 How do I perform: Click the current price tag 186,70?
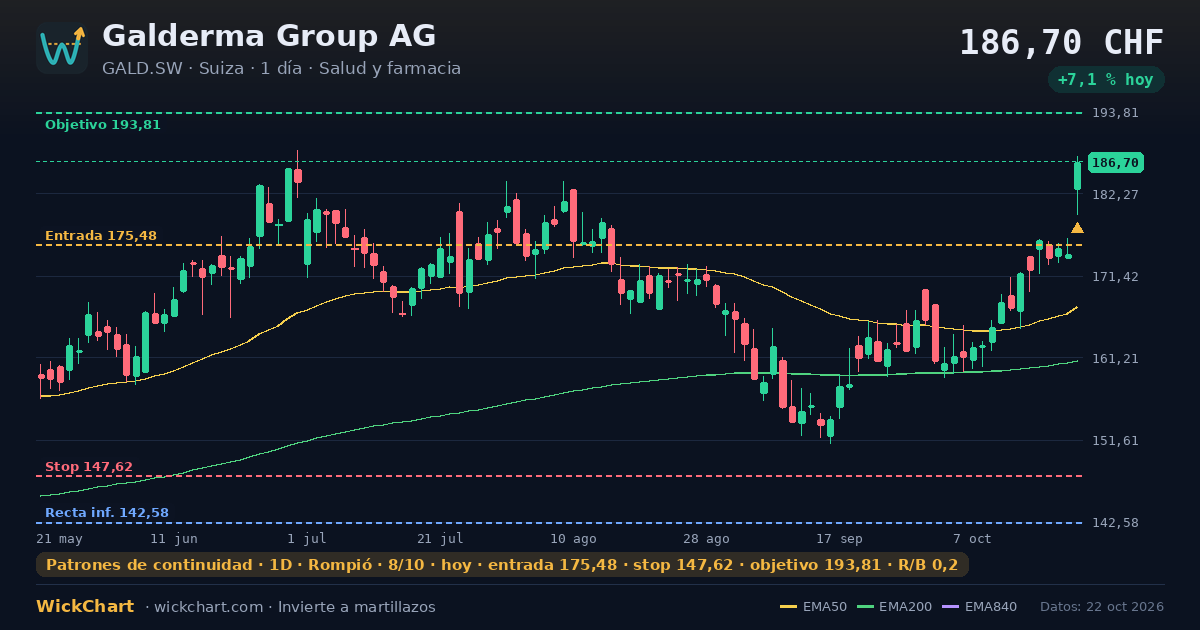click(1115, 163)
